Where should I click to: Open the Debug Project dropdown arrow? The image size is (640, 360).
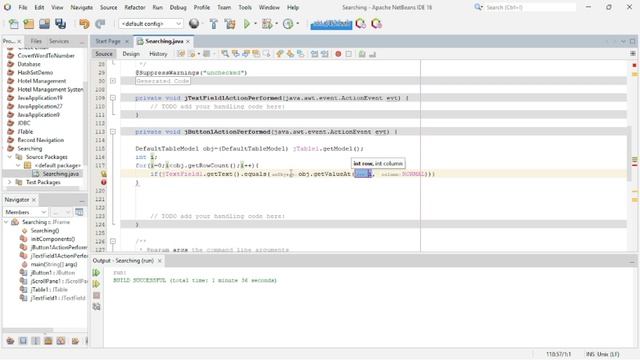pos(276,24)
